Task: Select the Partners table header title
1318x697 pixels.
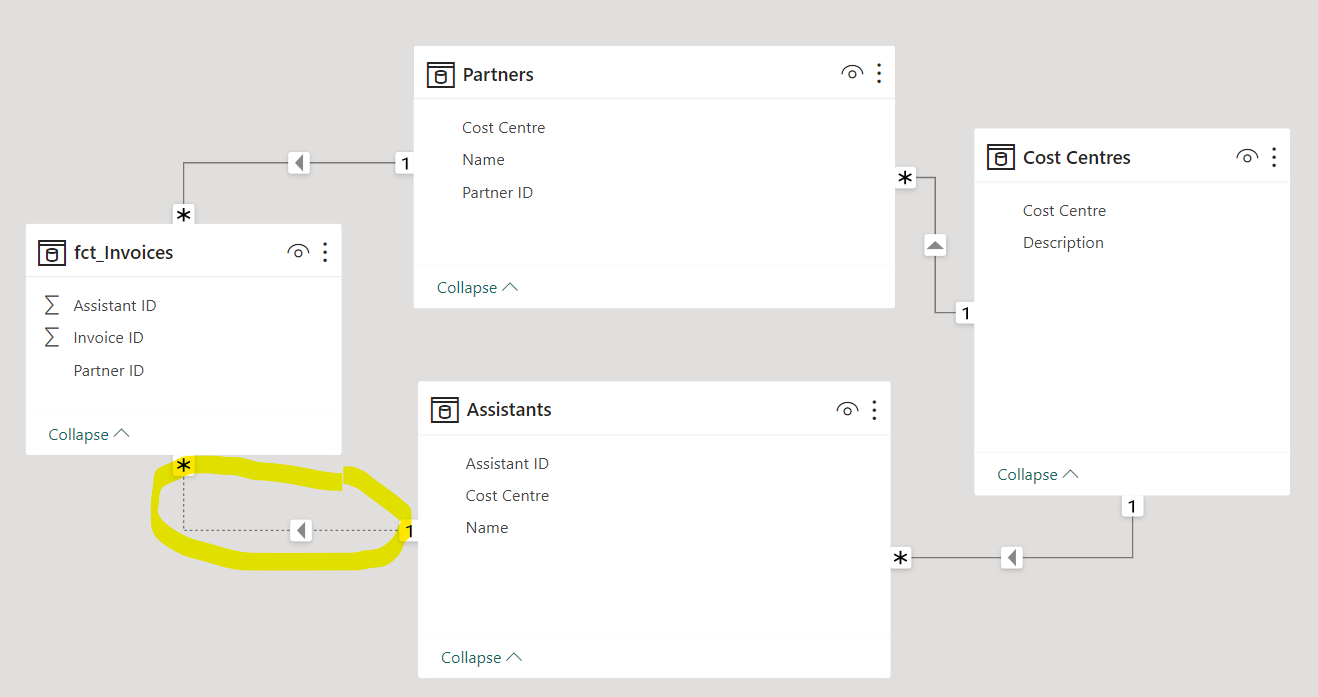Action: [498, 75]
